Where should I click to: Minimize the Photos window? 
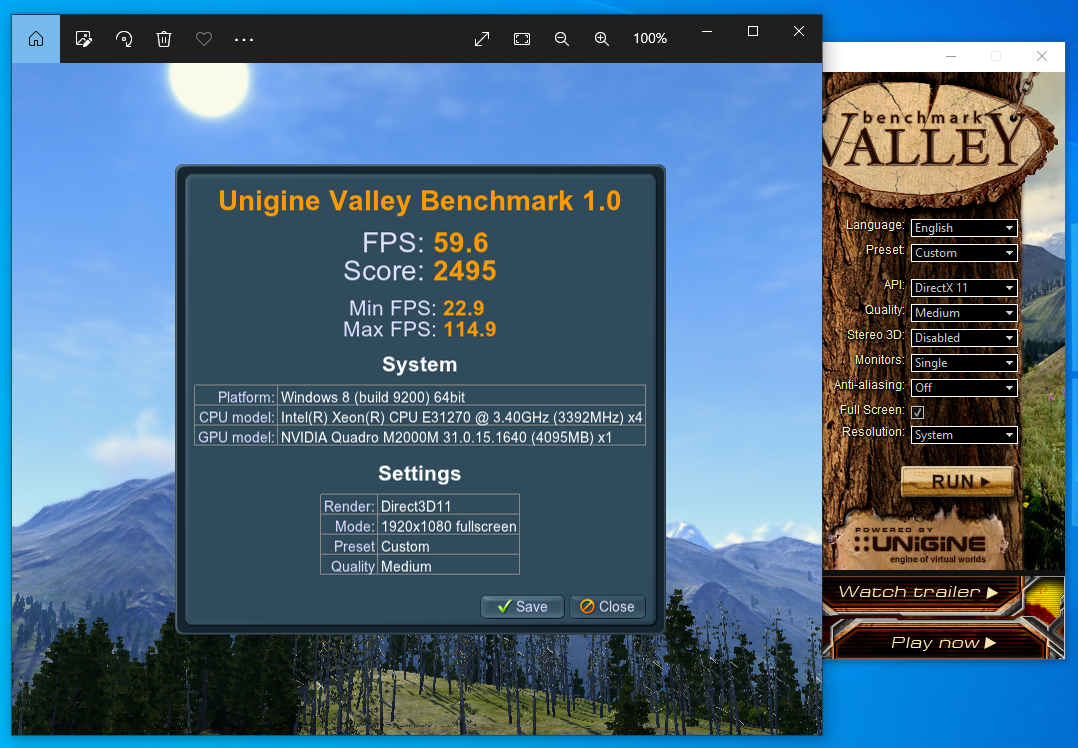tap(707, 32)
